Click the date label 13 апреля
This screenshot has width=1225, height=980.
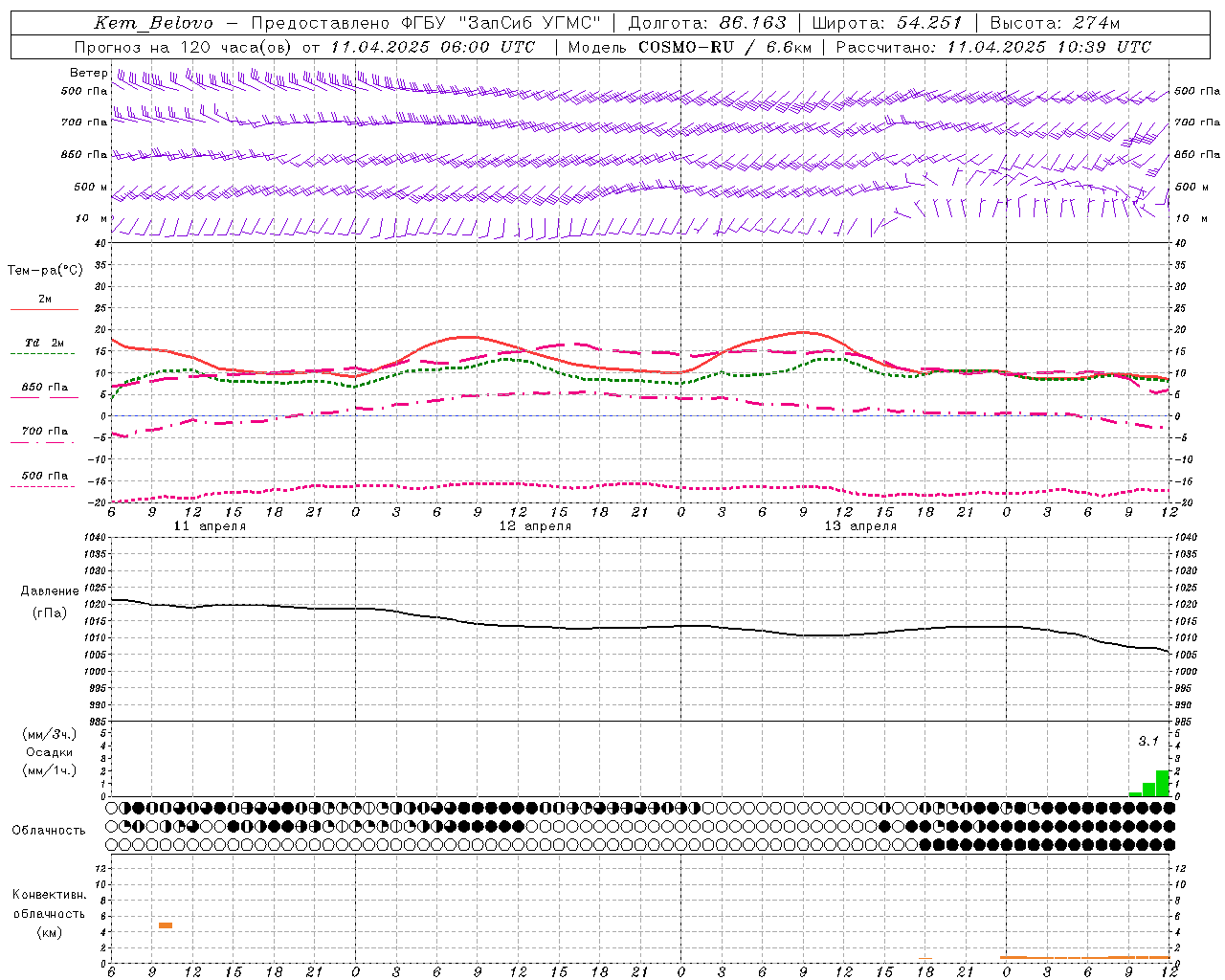(860, 526)
